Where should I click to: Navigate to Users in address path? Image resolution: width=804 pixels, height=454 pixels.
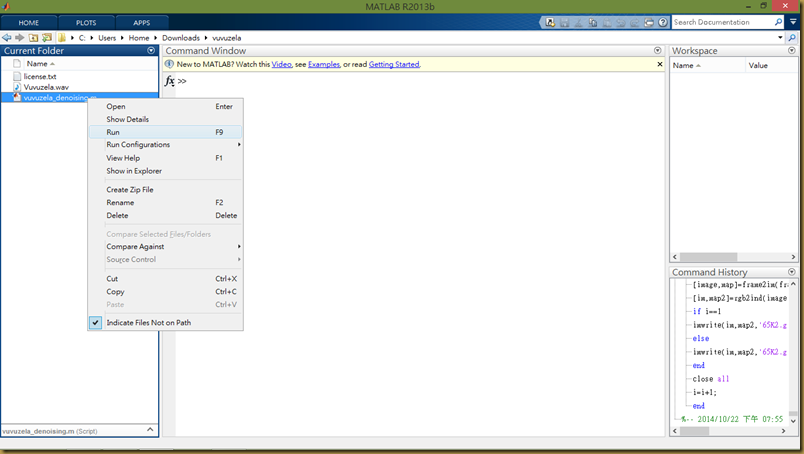(107, 38)
